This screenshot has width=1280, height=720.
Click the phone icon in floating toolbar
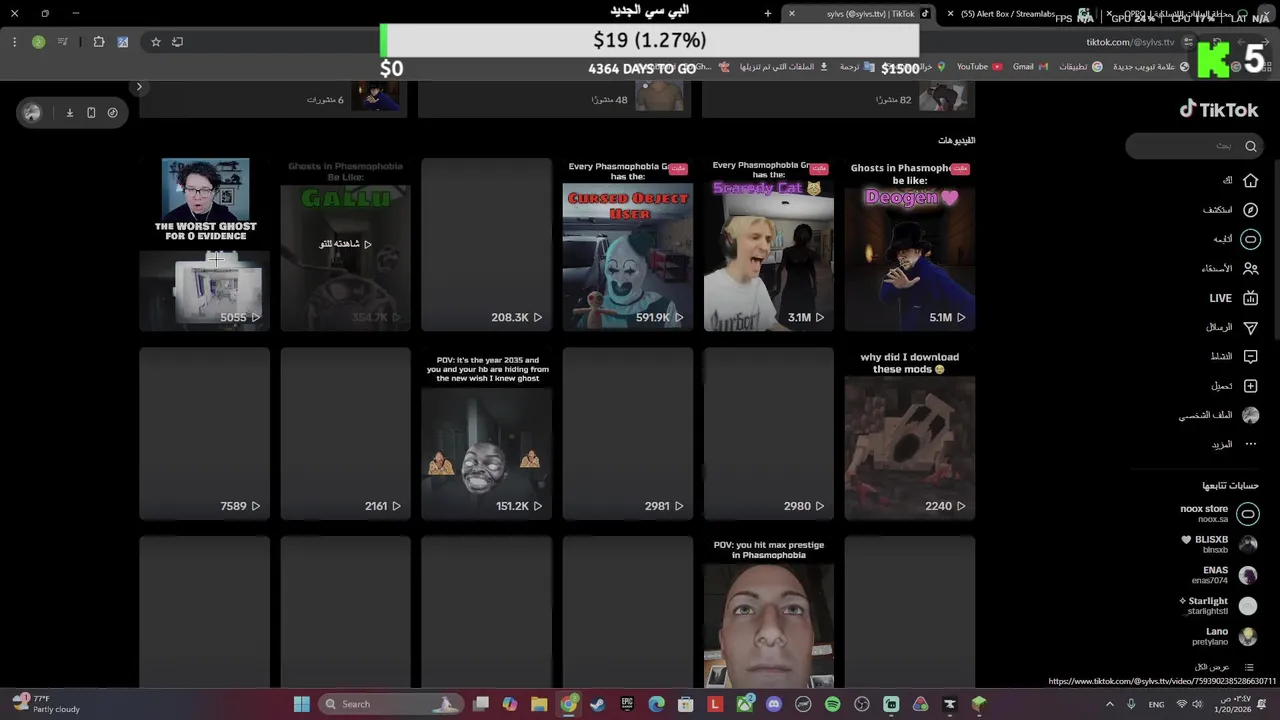[x=91, y=113]
